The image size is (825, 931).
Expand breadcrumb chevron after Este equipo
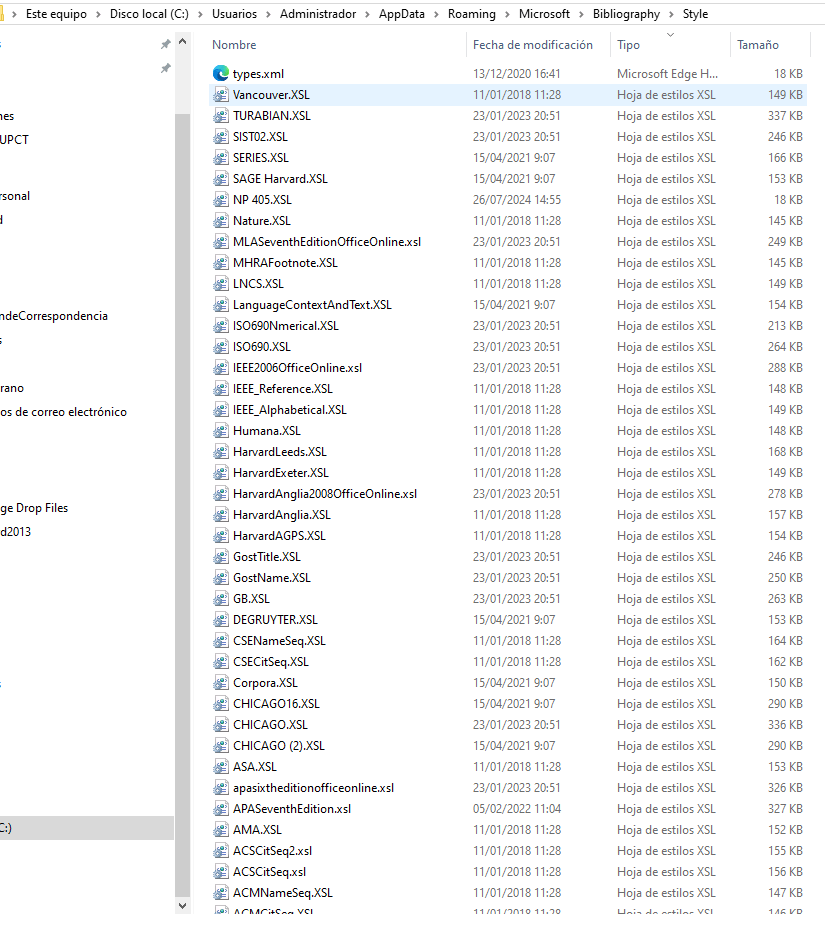(99, 14)
